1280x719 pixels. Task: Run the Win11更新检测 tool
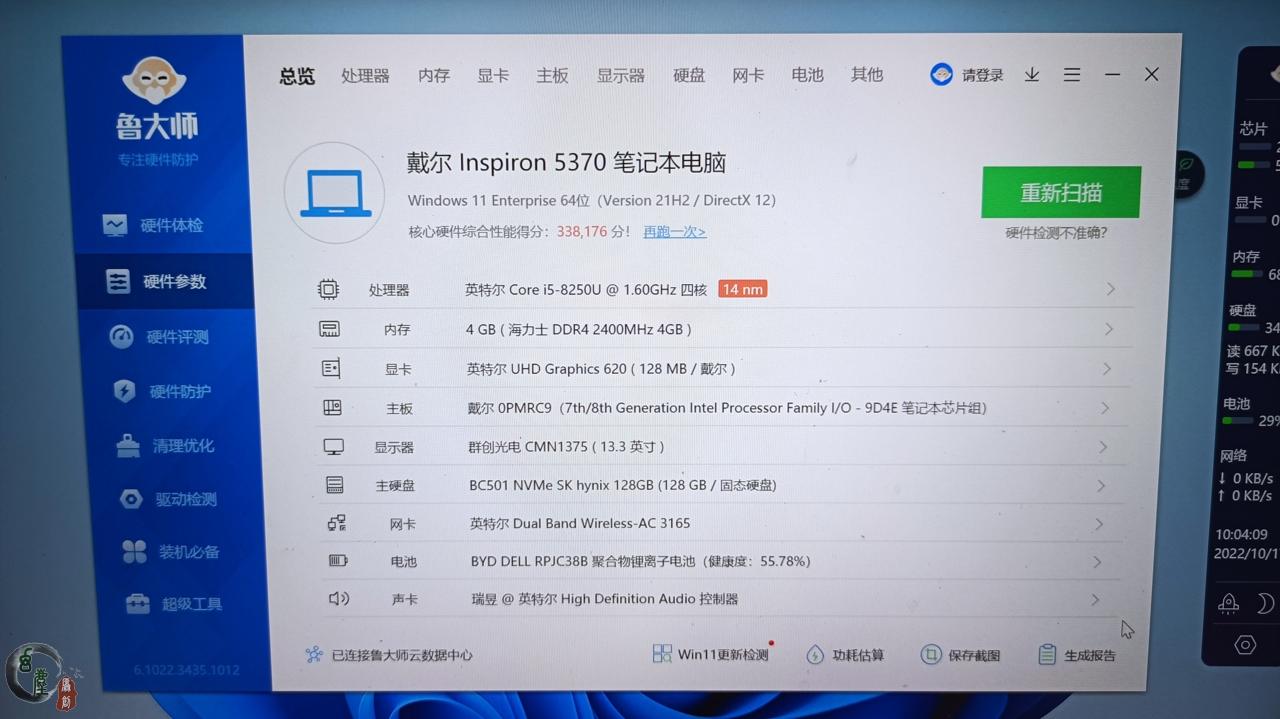click(712, 654)
